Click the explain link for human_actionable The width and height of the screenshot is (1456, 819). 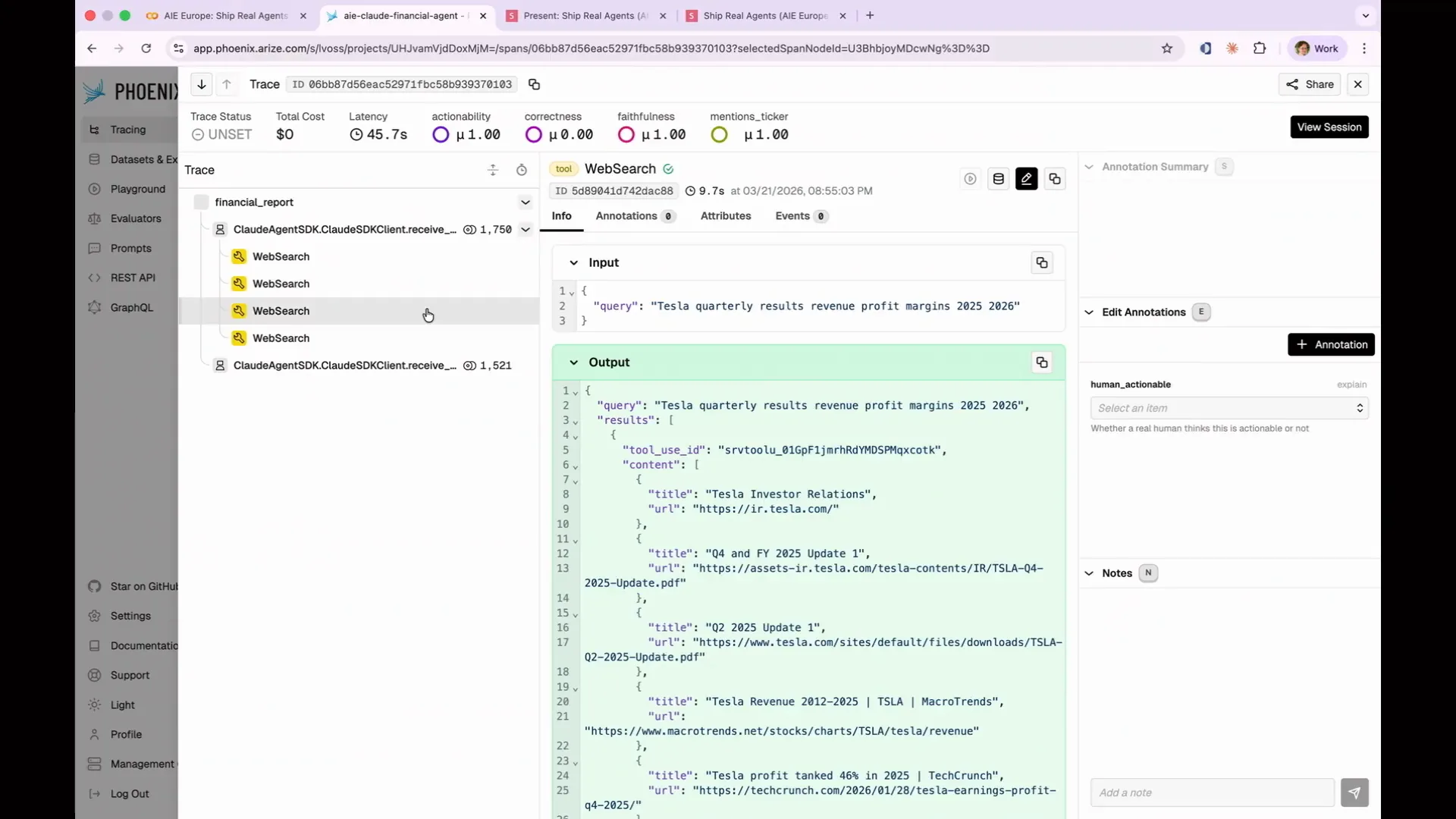pos(1351,384)
